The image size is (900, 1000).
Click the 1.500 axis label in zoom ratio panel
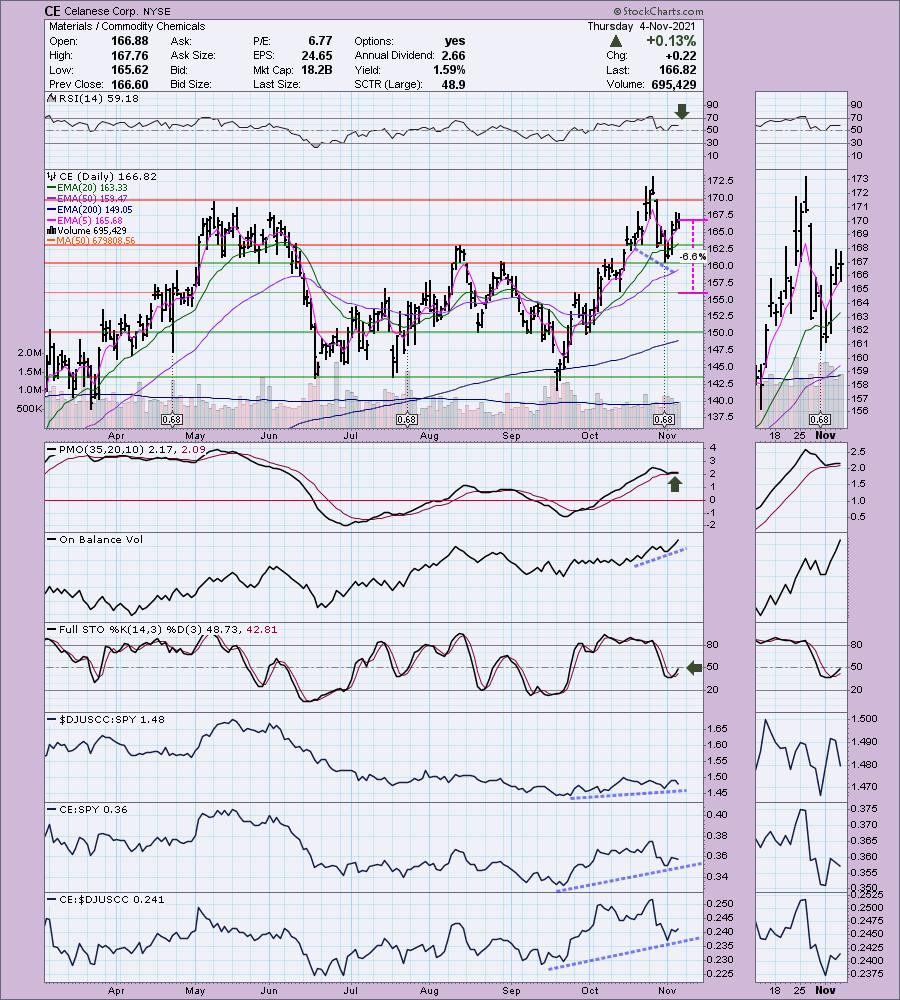coord(864,719)
